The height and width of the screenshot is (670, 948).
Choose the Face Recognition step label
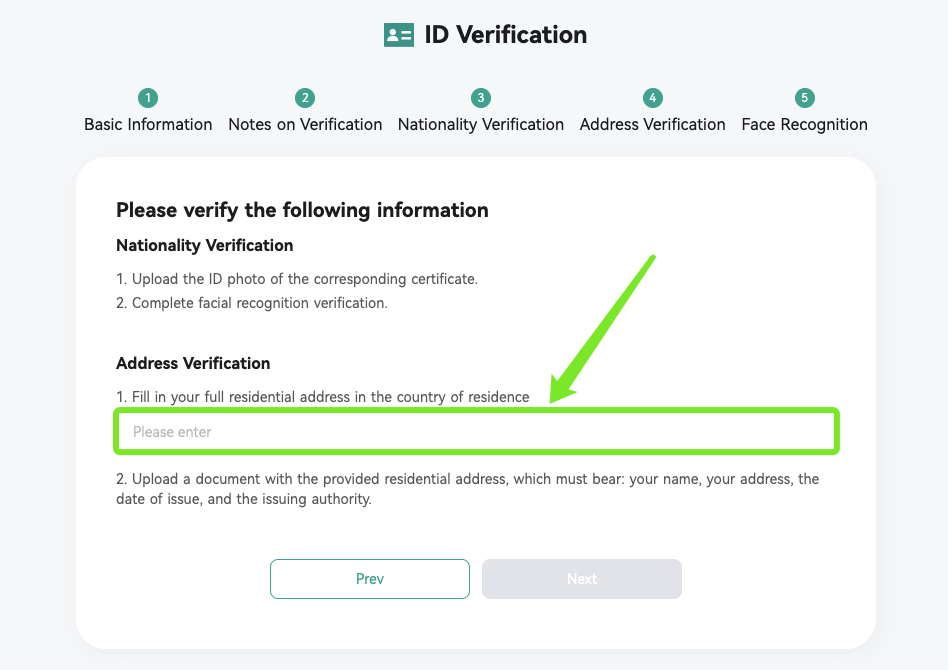coord(805,125)
